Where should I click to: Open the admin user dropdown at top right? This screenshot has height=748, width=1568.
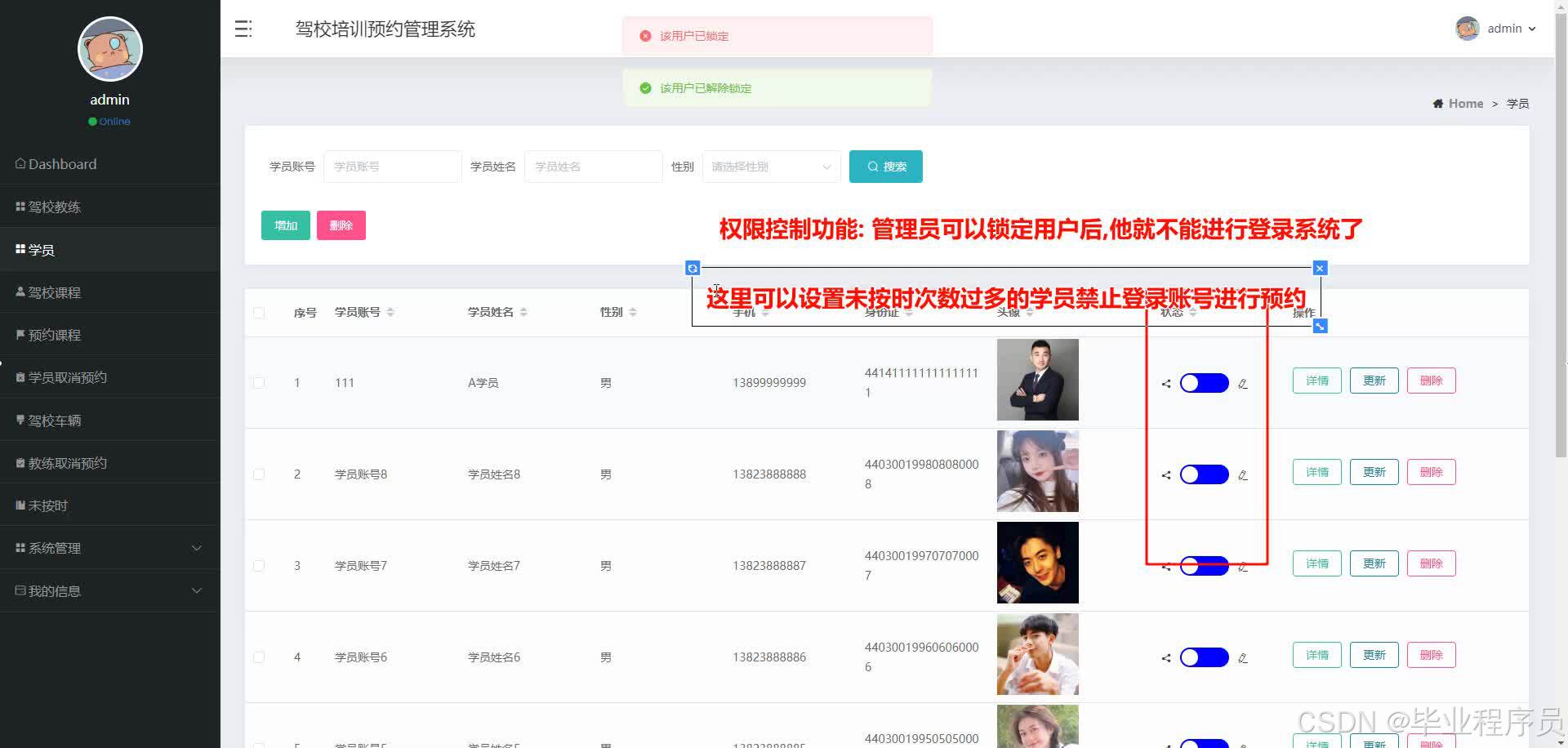pyautogui.click(x=1496, y=29)
